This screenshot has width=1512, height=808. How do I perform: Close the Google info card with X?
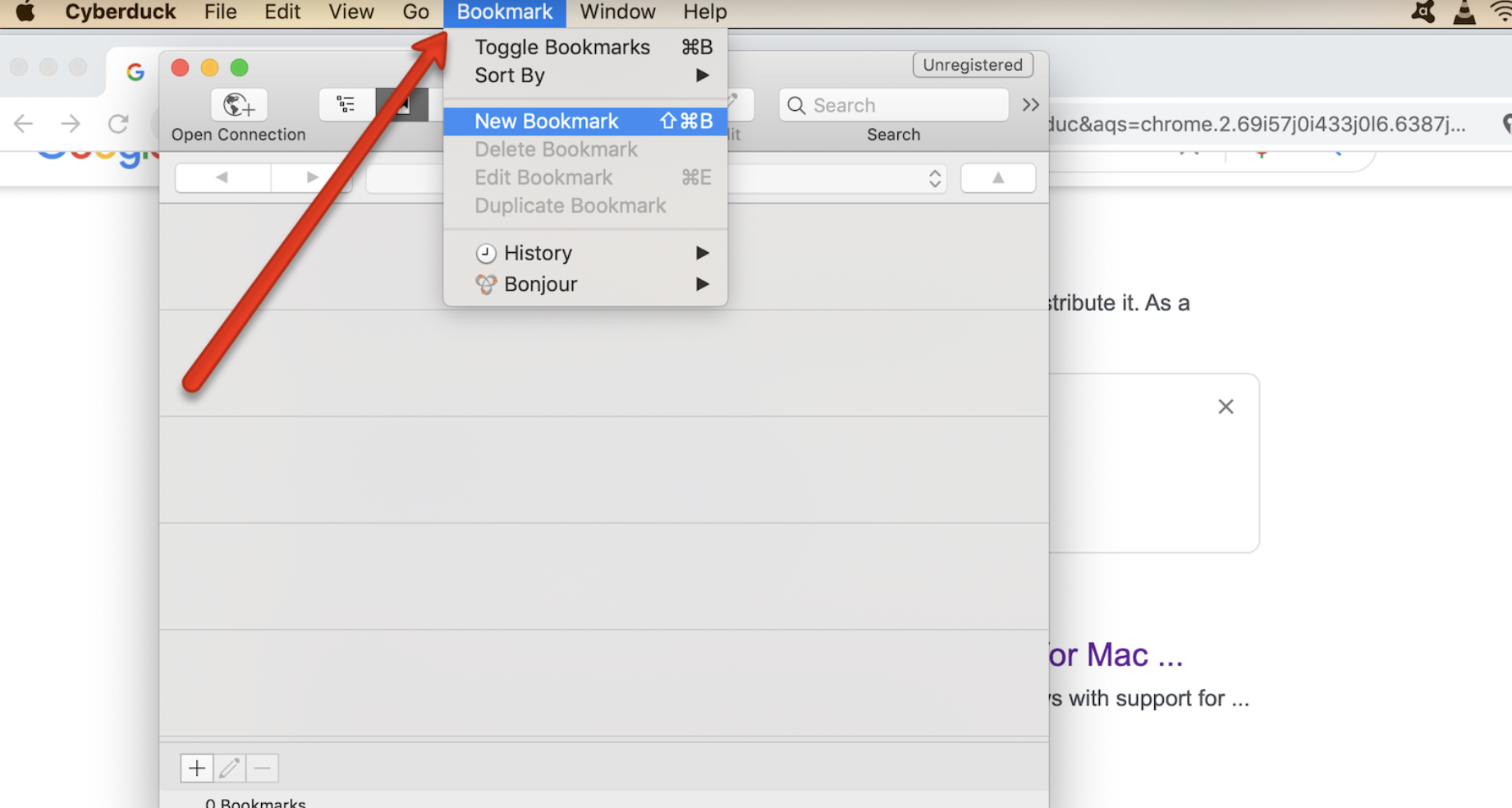point(1226,406)
